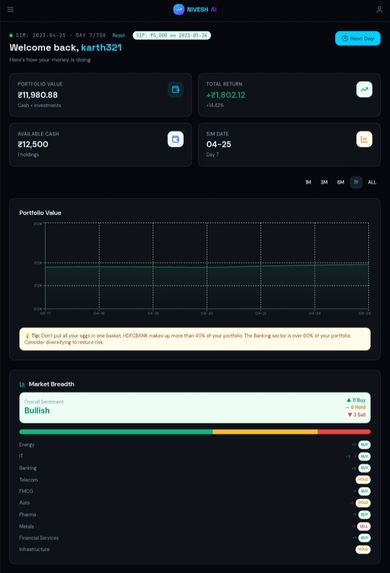Click the username karth321

(101, 48)
